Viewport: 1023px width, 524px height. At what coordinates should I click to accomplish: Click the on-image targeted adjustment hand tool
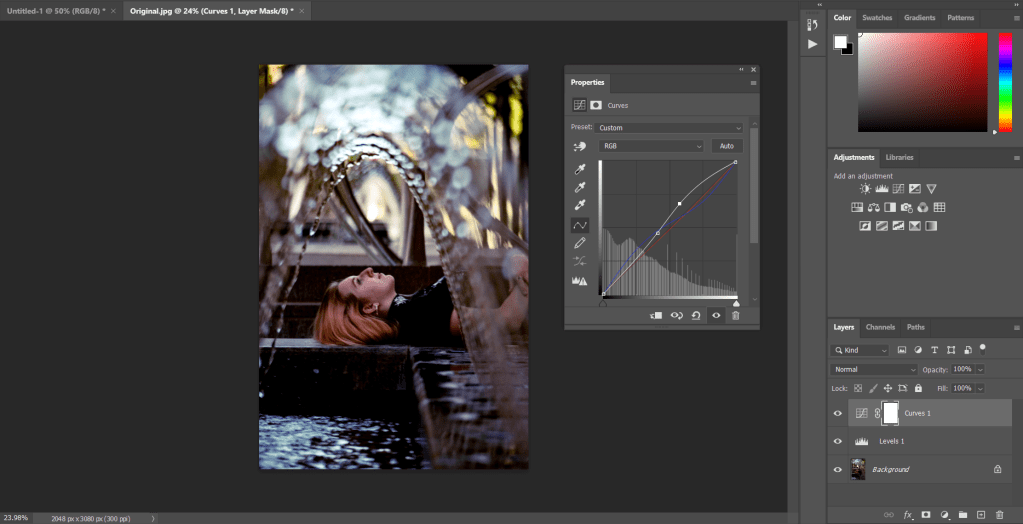(579, 146)
